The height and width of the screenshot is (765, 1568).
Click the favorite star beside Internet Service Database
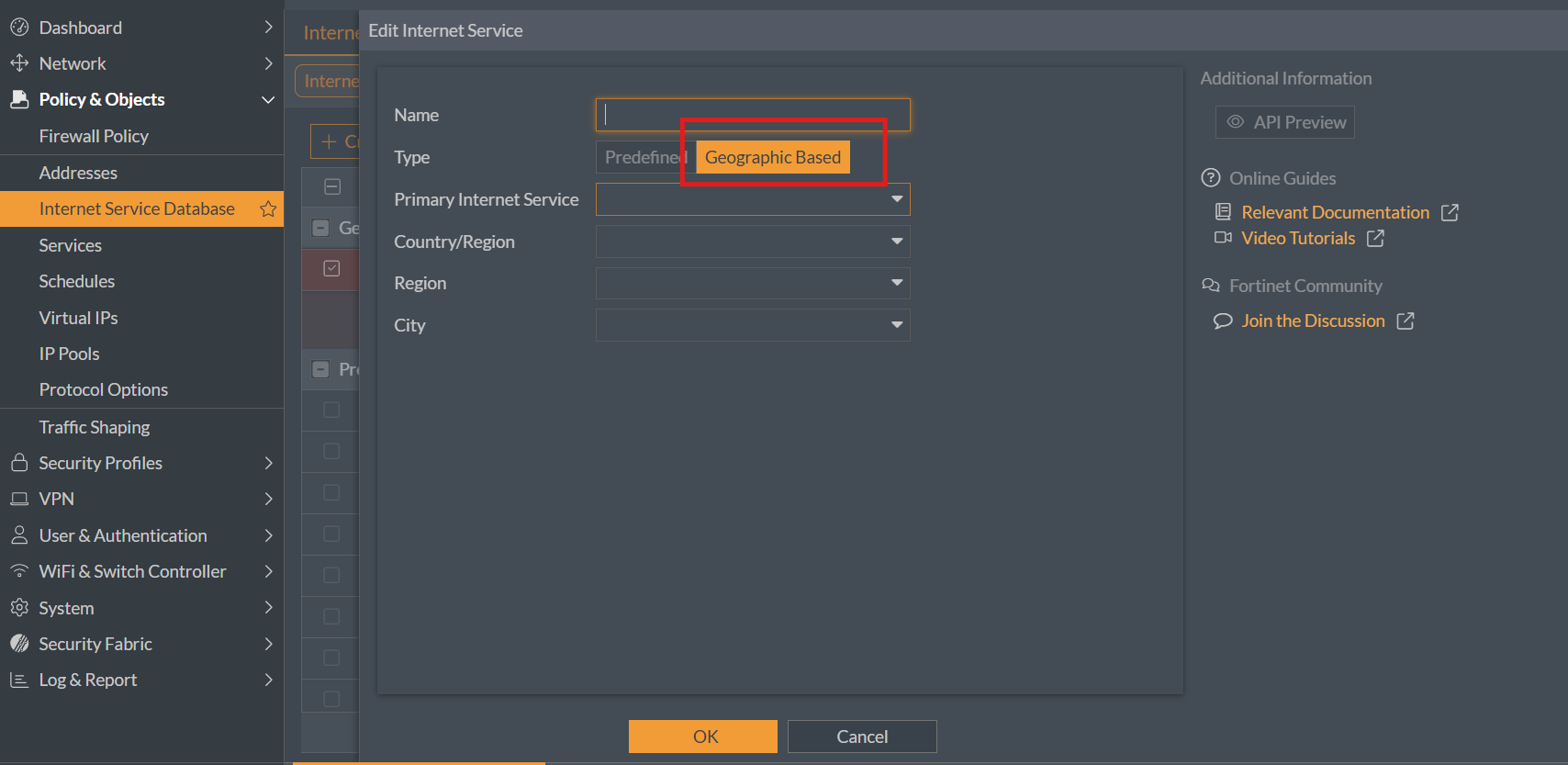(x=268, y=208)
